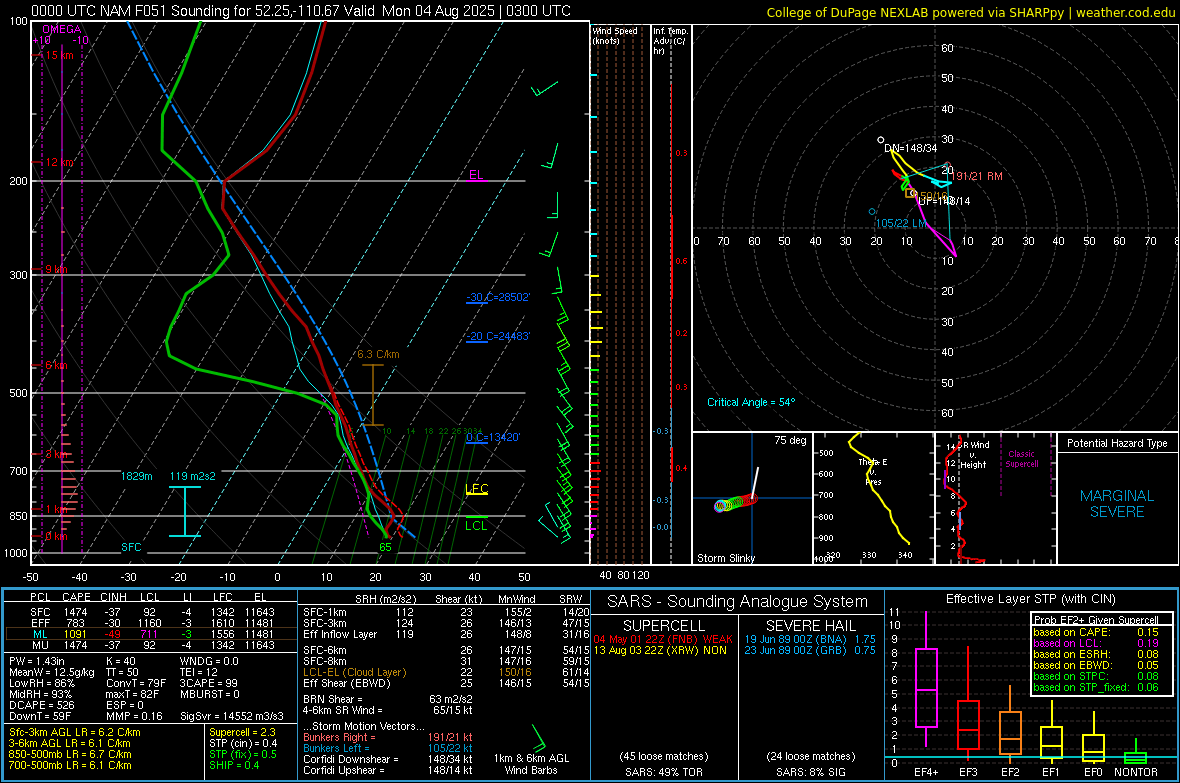
Task: Click the '119 m2s2' label on the skew-T
Action: tap(193, 476)
